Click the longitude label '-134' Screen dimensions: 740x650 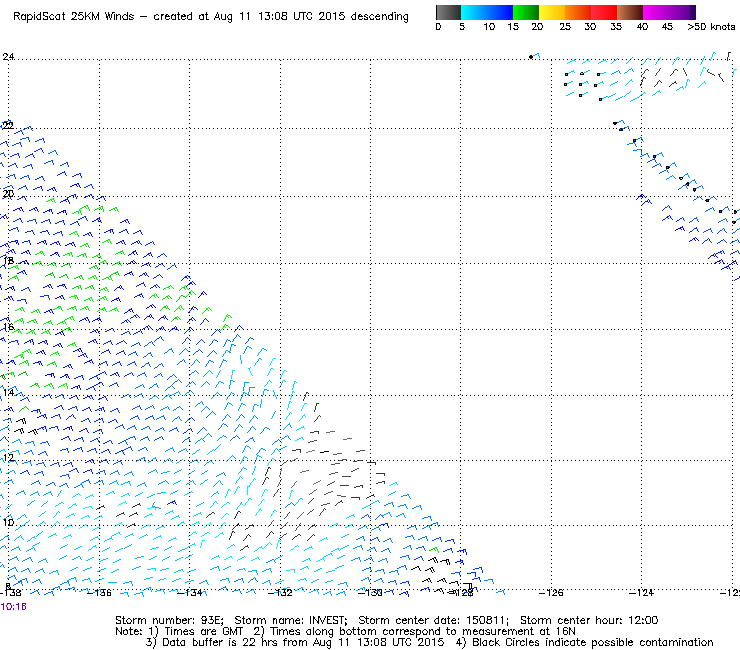[x=190, y=593]
